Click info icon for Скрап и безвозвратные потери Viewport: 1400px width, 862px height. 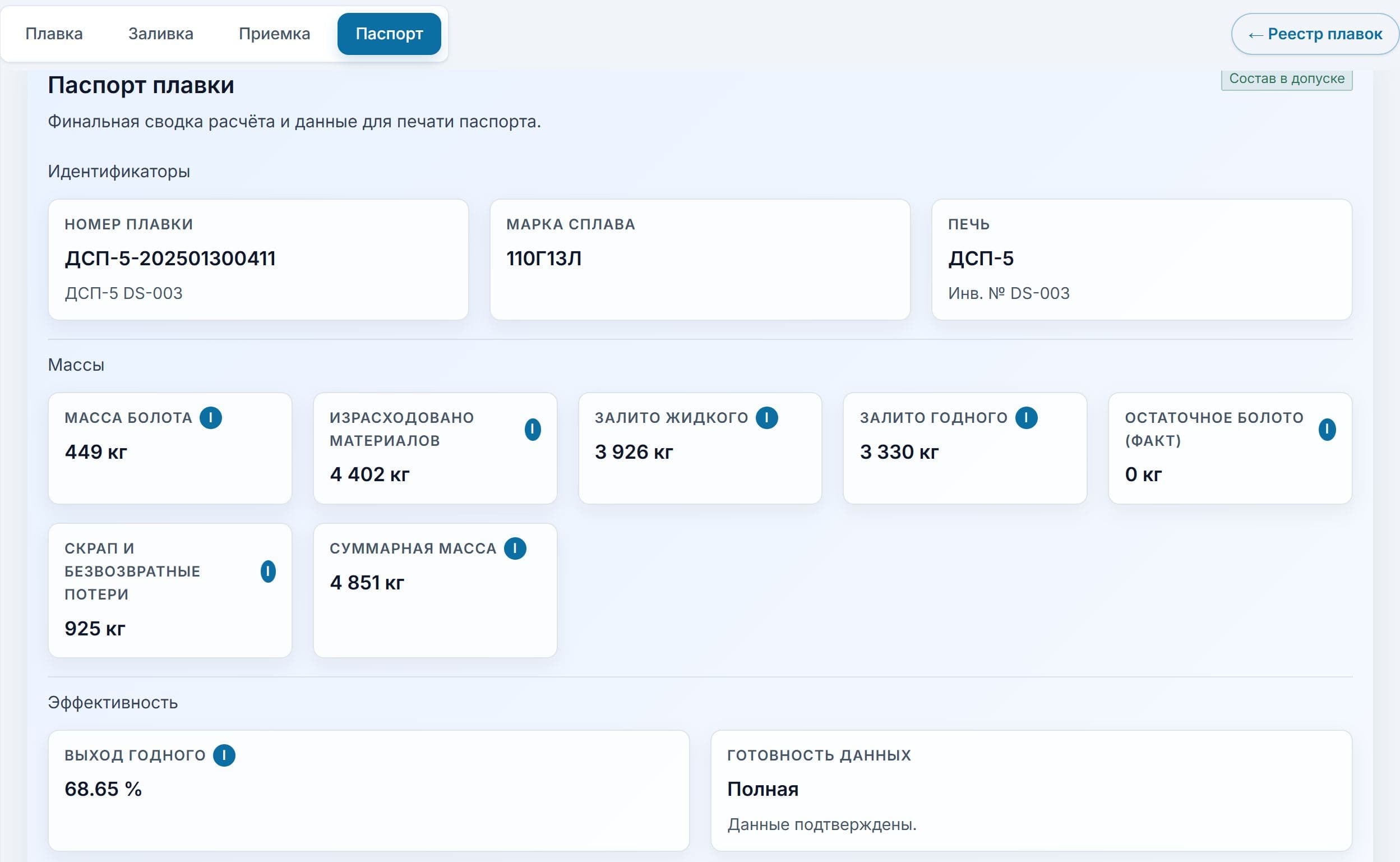coord(268,571)
